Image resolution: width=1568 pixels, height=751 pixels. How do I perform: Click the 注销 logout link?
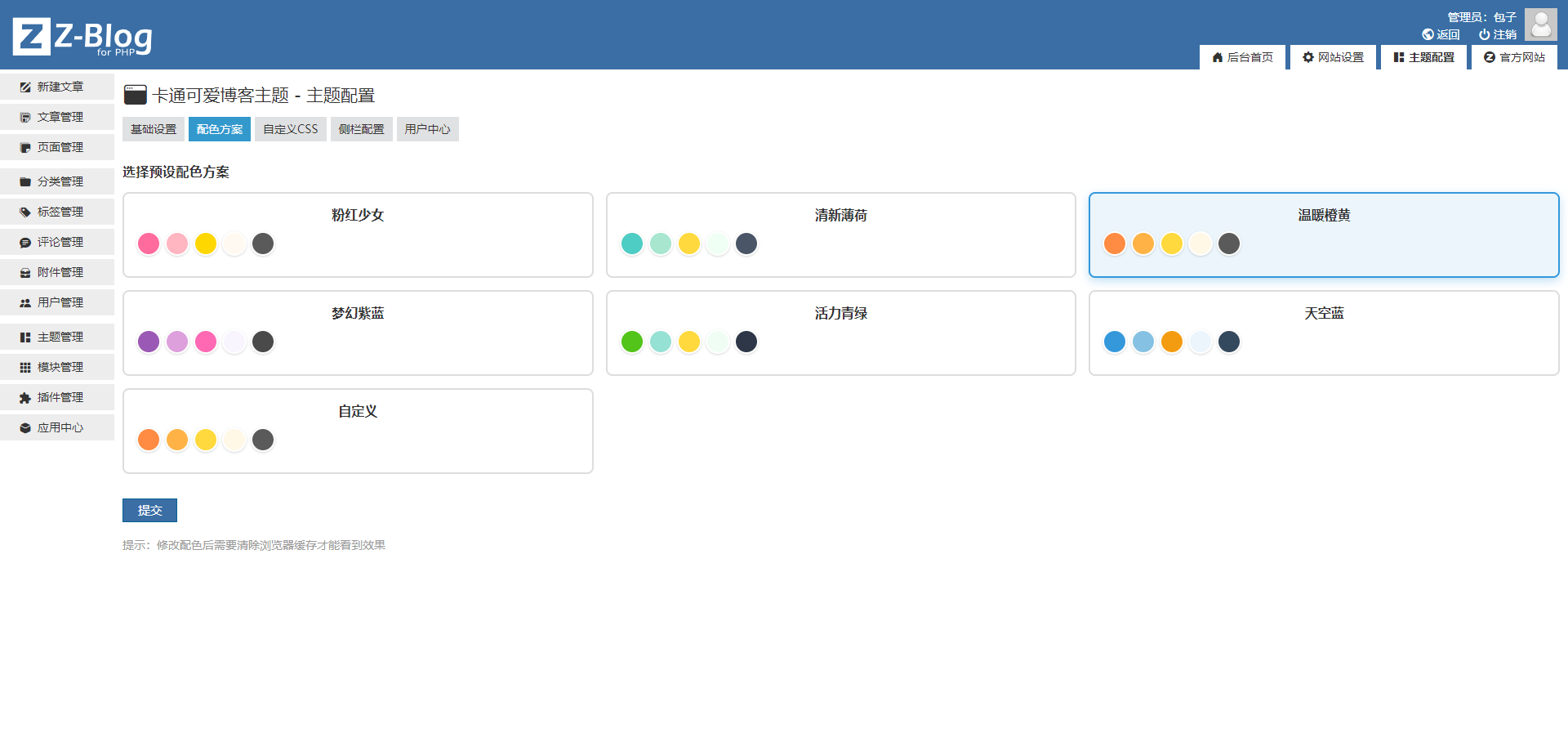[1498, 34]
